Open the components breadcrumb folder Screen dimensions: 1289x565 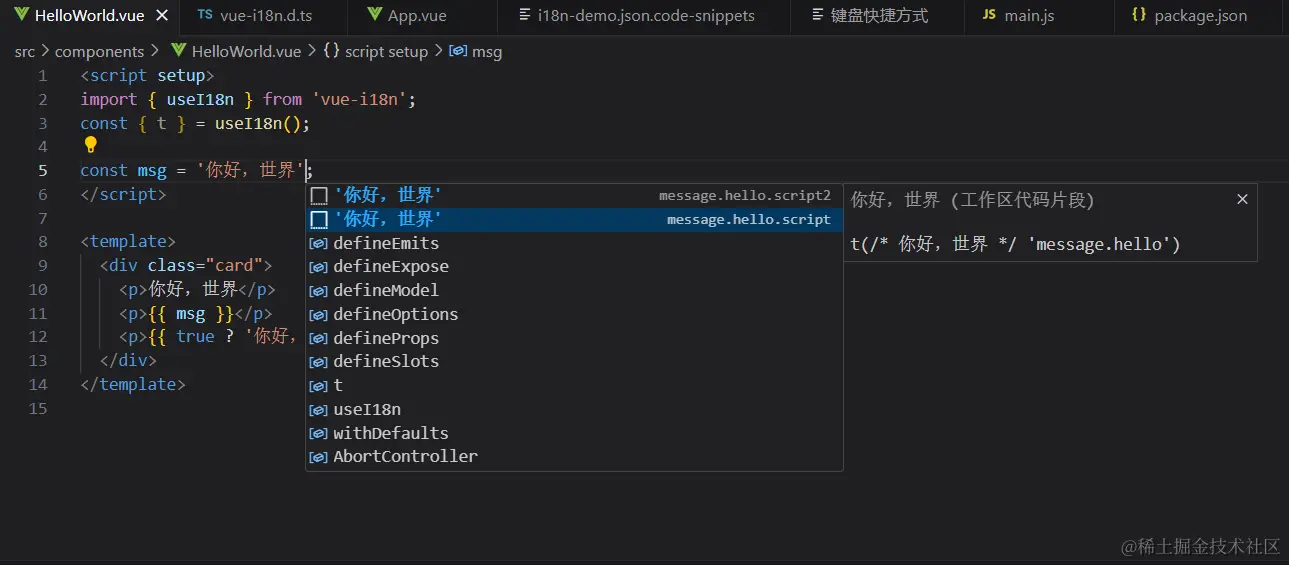(99, 52)
